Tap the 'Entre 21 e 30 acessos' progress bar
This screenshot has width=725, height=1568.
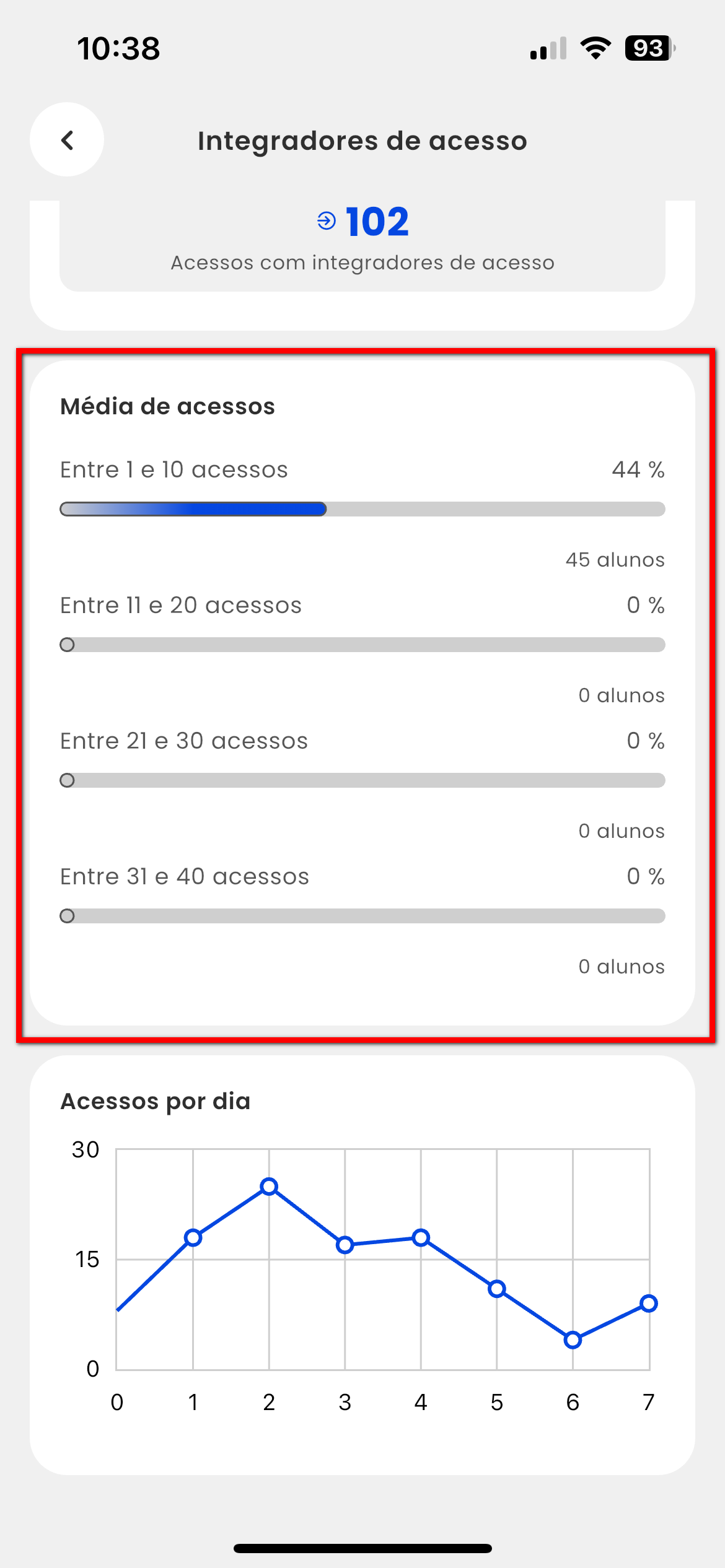tap(362, 780)
